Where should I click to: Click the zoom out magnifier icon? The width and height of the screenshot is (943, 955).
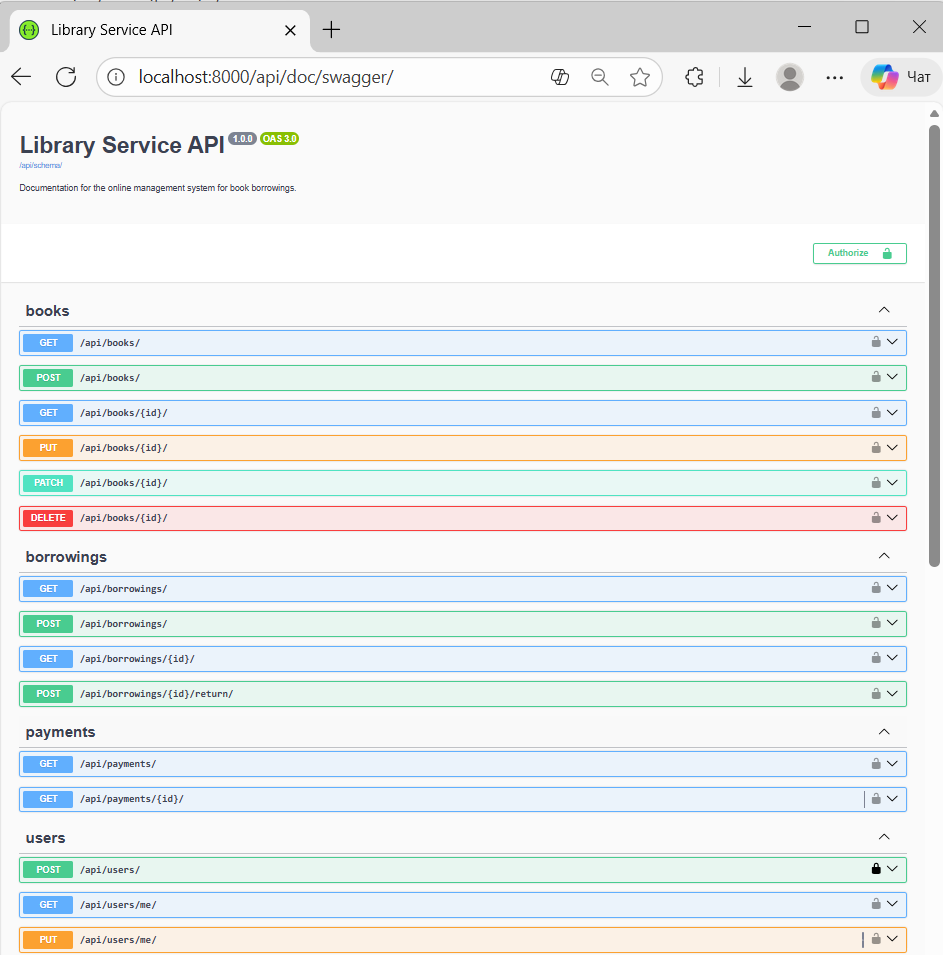click(x=600, y=77)
